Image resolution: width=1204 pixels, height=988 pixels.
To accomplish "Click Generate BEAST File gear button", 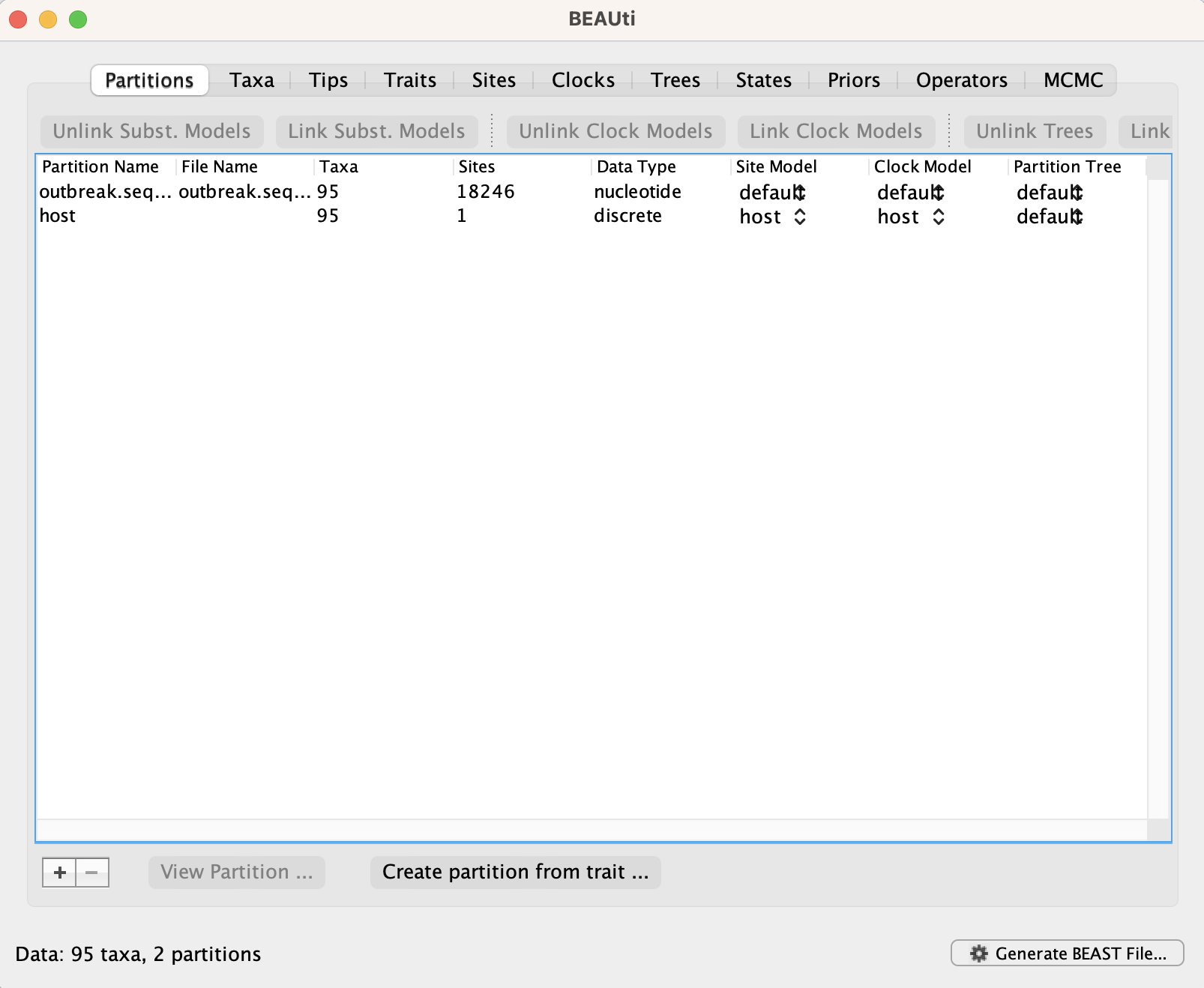I will click(x=1067, y=954).
